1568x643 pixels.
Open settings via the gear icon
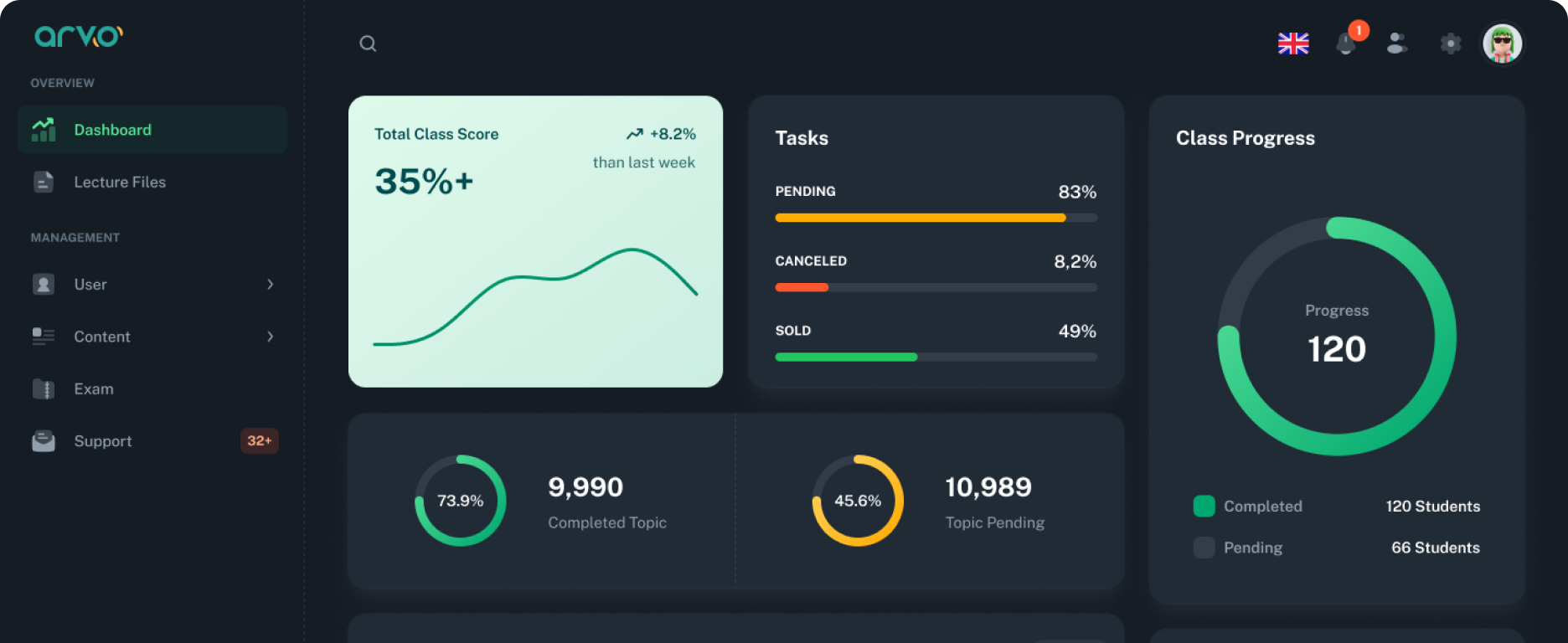click(x=1450, y=44)
